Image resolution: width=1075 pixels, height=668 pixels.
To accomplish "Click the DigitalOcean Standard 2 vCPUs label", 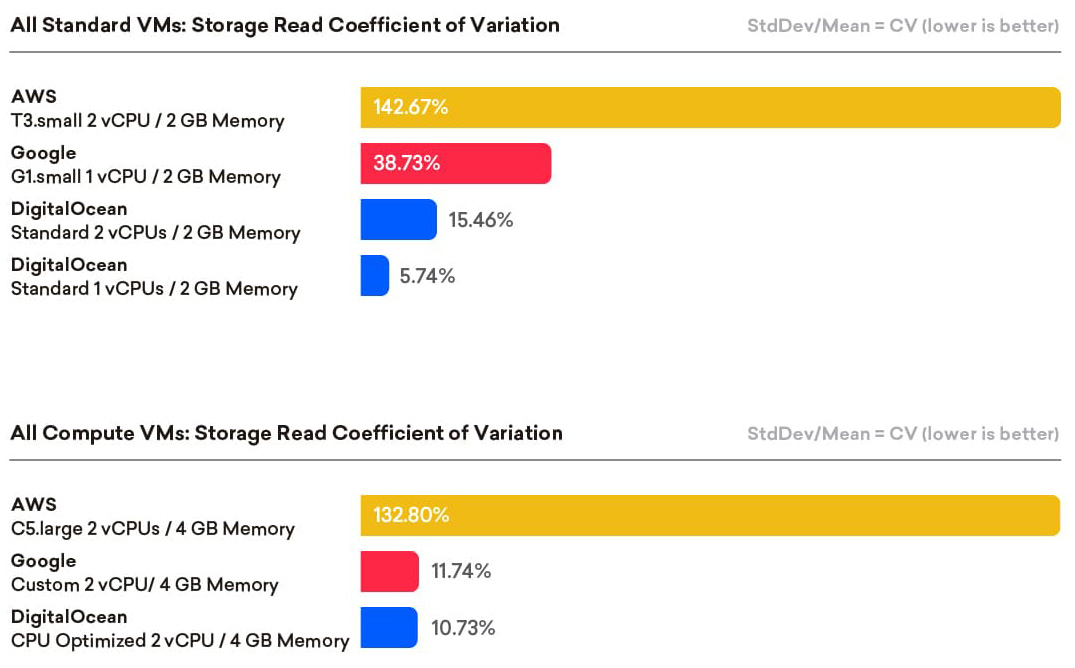I will [x=156, y=221].
